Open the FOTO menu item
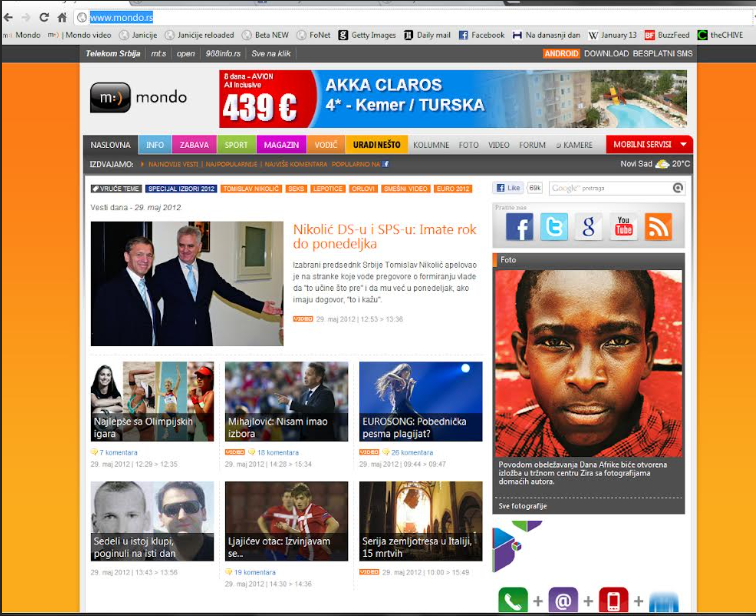 pos(469,145)
